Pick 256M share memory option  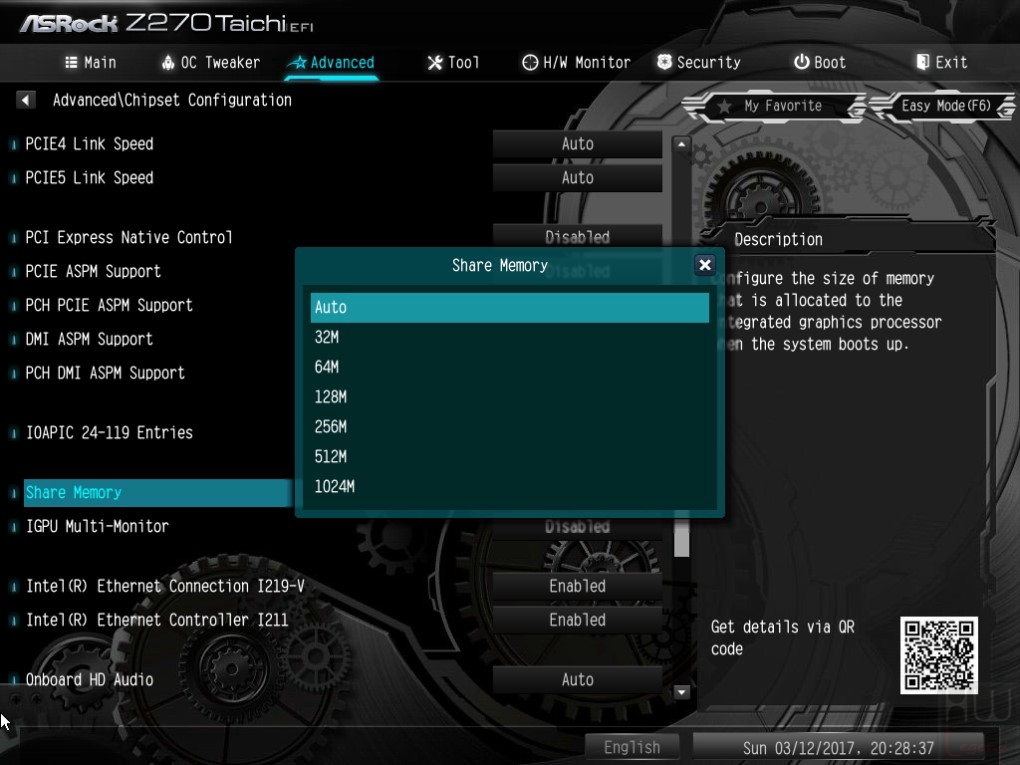point(509,427)
